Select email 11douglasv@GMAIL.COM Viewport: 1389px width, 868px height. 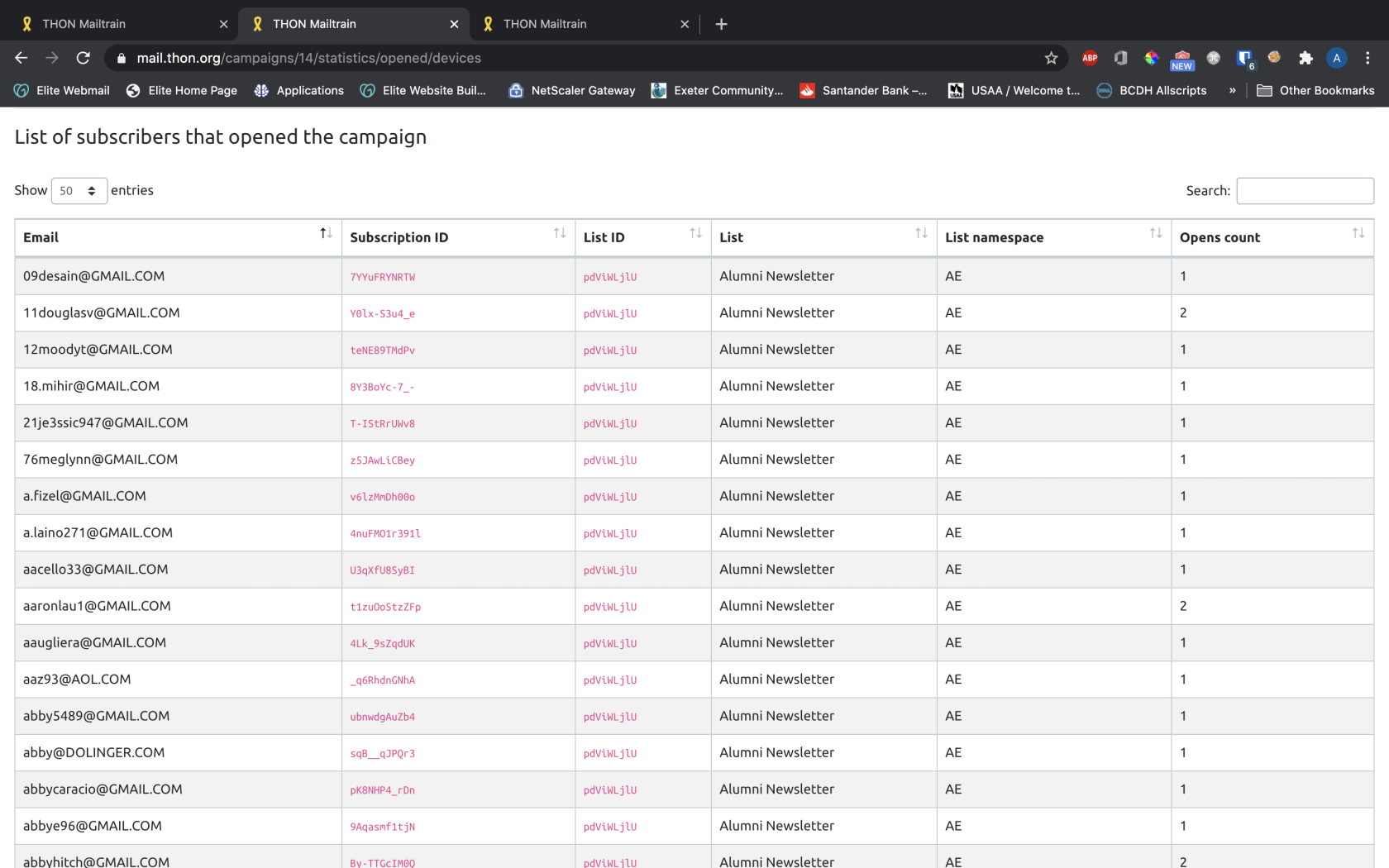tap(101, 312)
